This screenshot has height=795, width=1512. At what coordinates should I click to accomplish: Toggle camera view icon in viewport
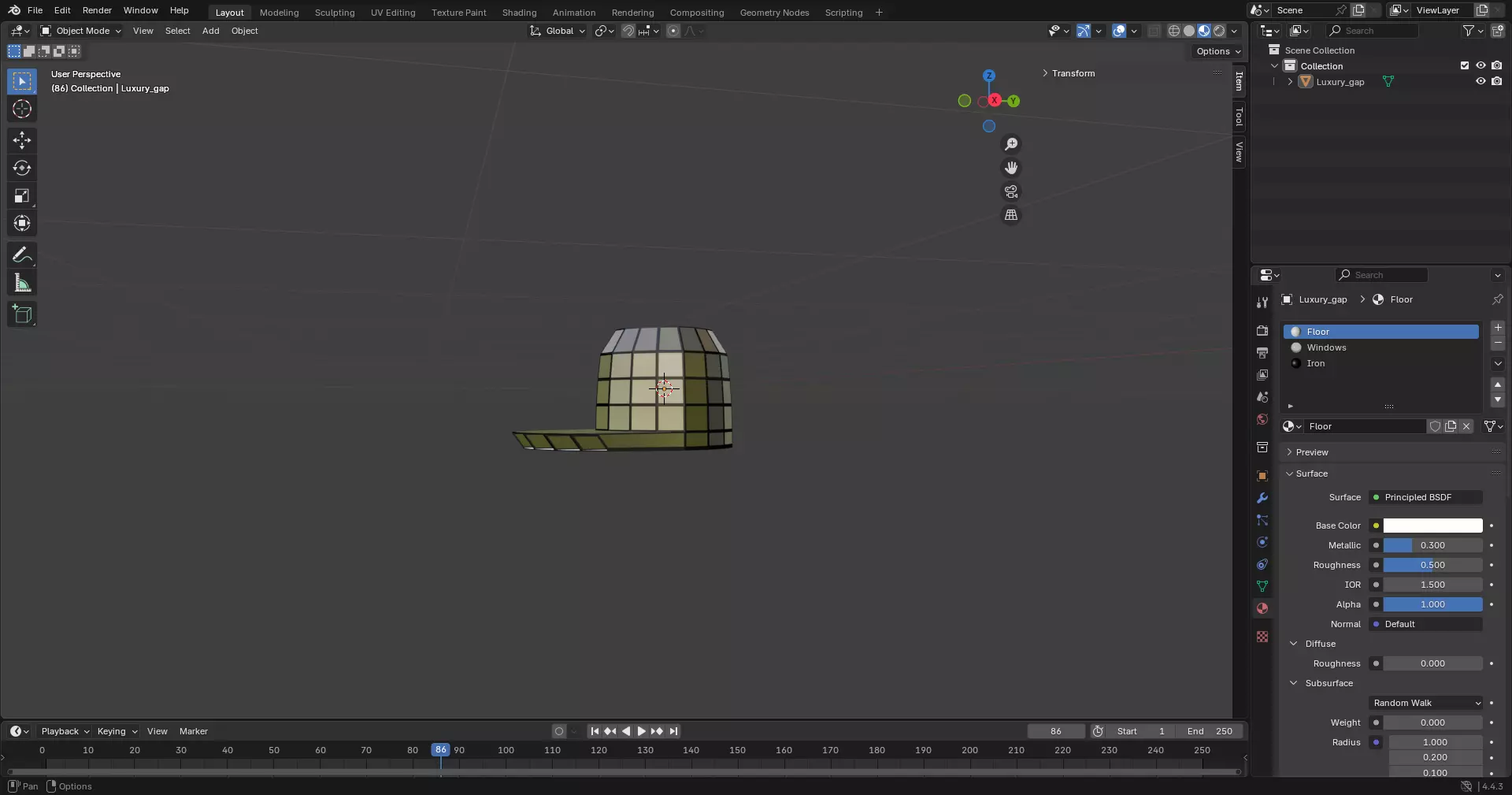[1011, 191]
